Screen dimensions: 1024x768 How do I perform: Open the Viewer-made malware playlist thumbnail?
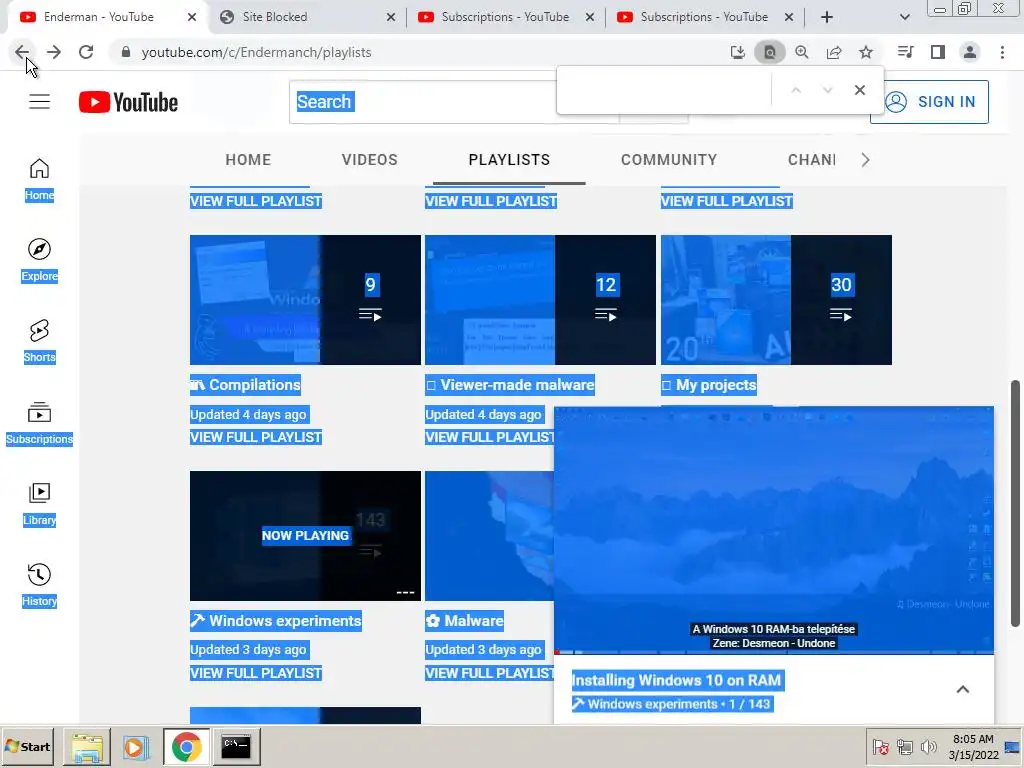click(x=540, y=300)
